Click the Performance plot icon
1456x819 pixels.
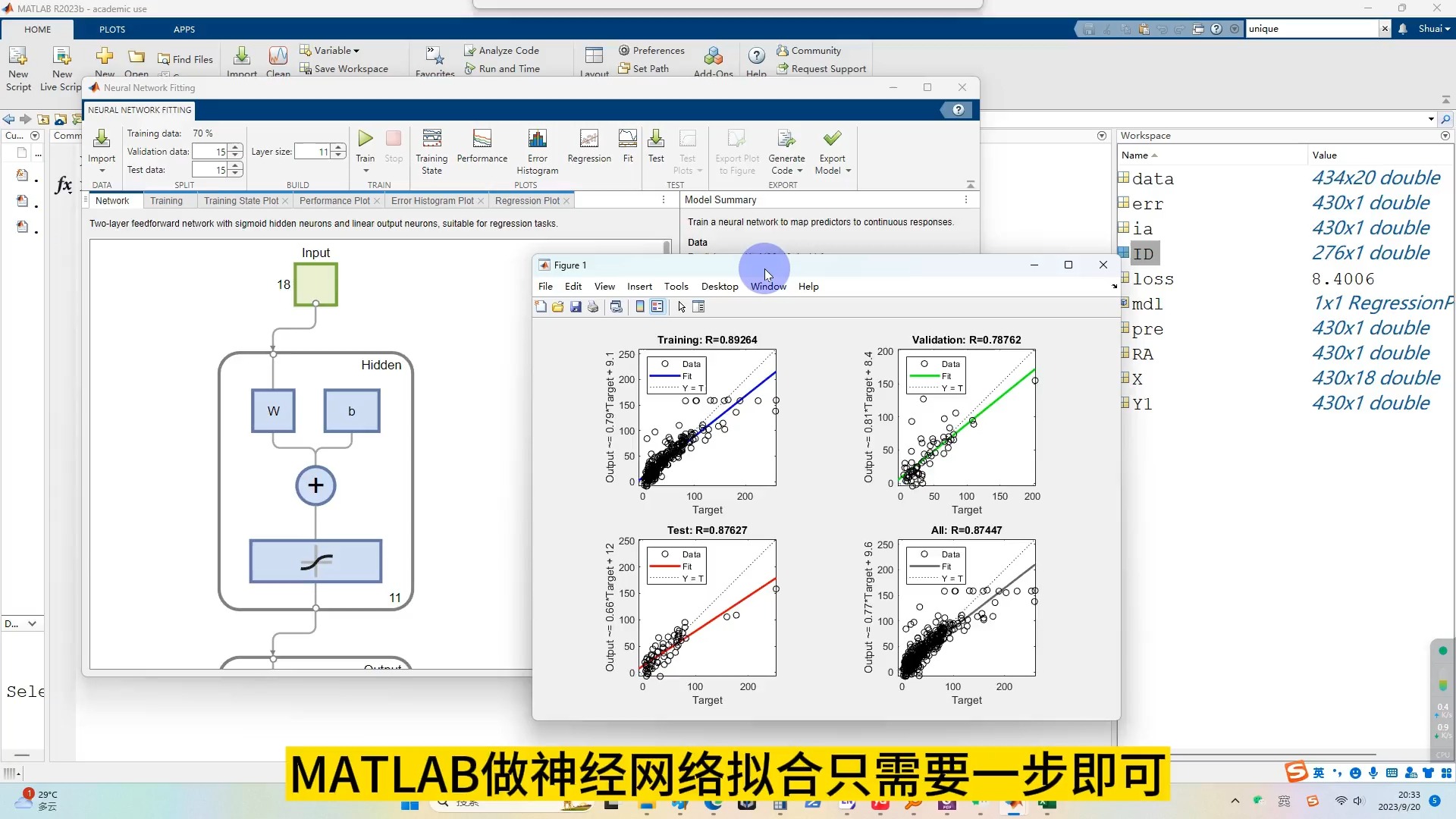click(x=482, y=139)
